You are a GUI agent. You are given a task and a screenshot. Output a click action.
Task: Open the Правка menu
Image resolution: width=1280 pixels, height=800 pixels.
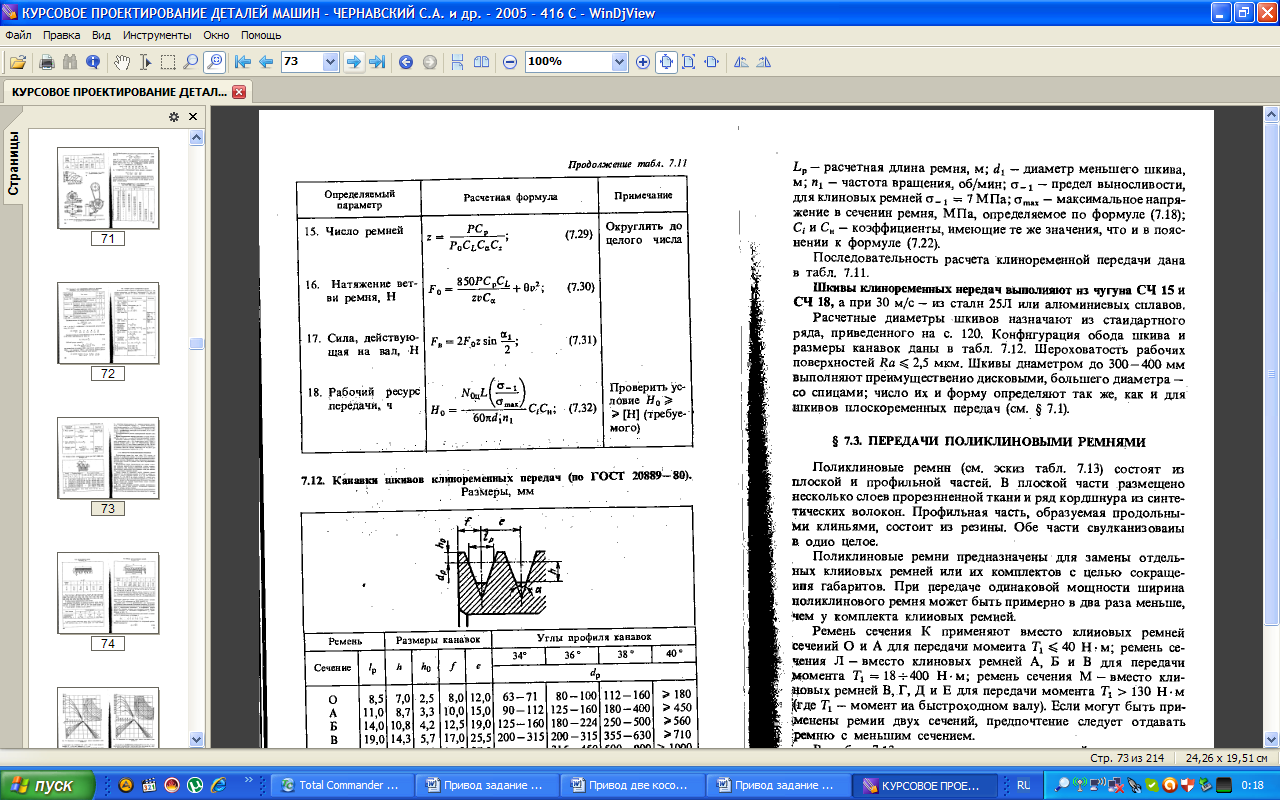62,35
